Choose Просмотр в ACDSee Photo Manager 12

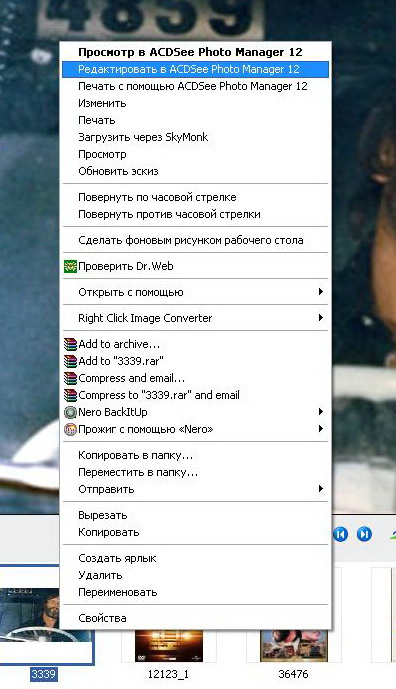[196, 52]
